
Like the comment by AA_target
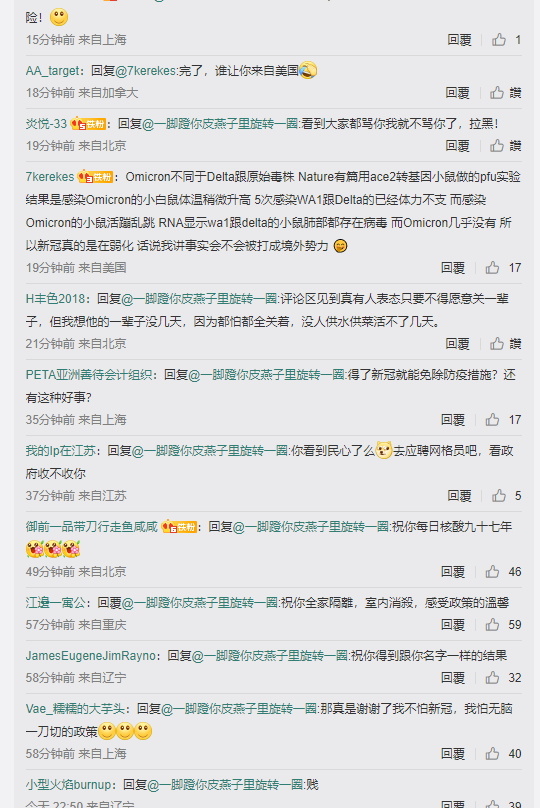[x=497, y=93]
